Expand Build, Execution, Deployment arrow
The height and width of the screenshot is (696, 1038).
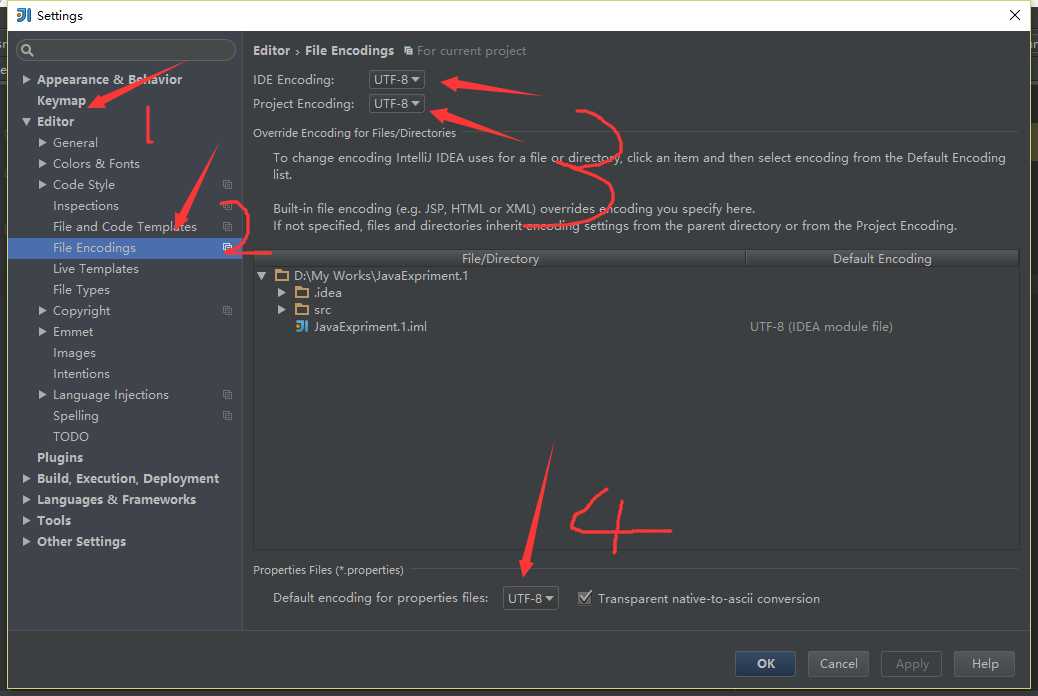click(x=26, y=478)
